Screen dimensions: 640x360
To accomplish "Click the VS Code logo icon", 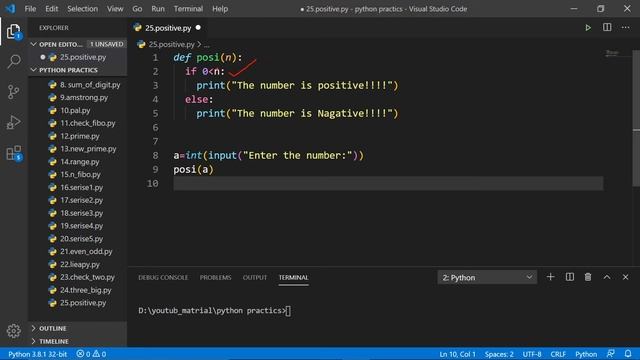I will [10, 9].
